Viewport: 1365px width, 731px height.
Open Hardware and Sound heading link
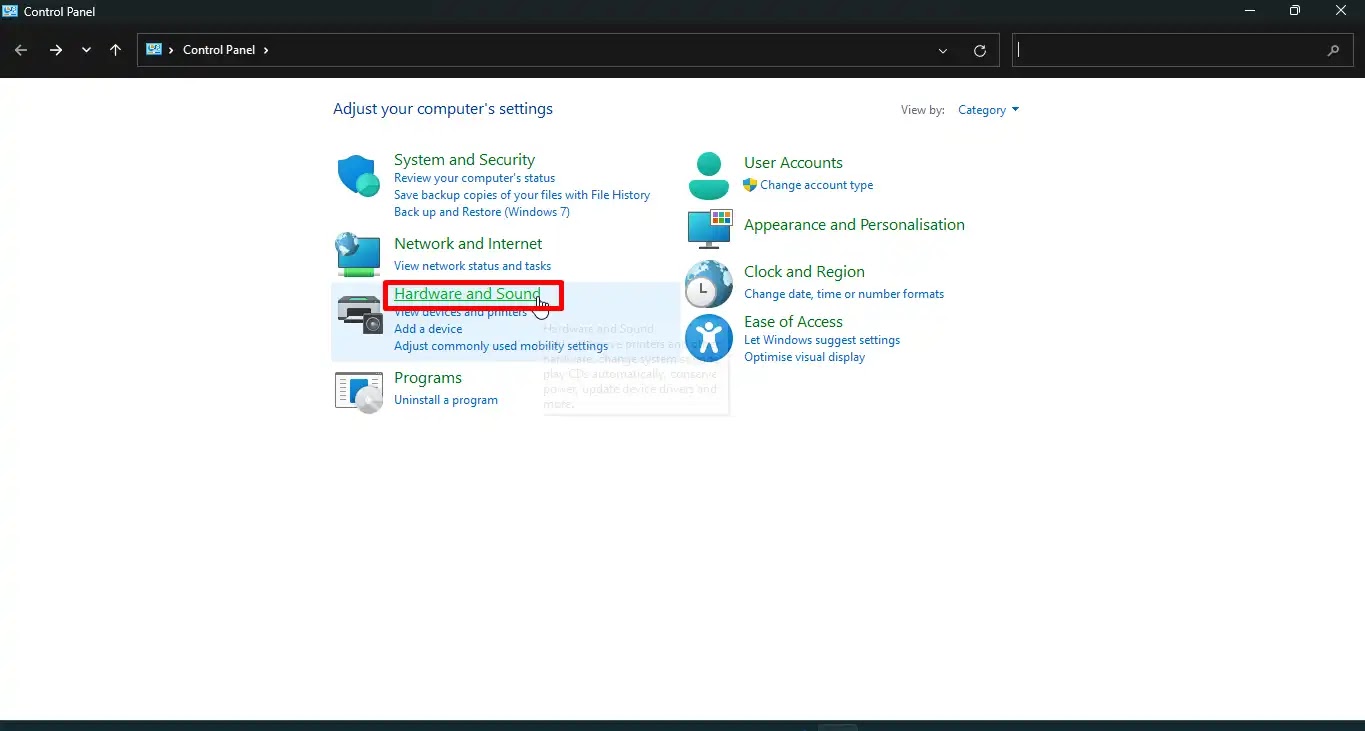tap(467, 294)
